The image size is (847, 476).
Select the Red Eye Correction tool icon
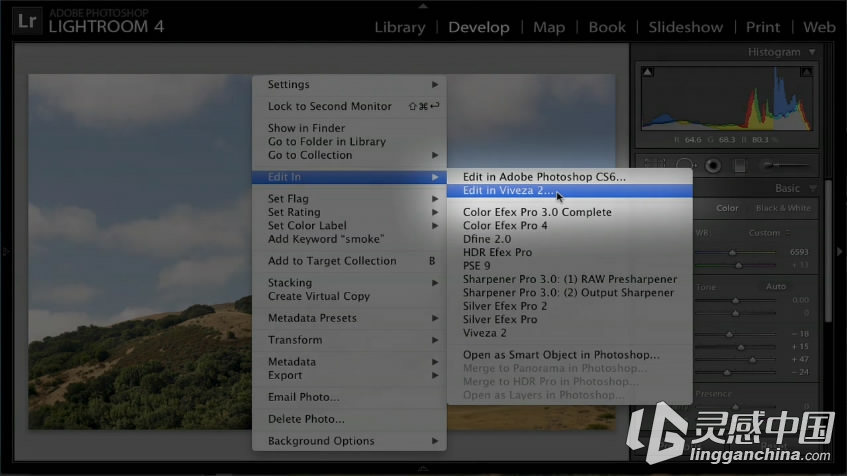713,165
